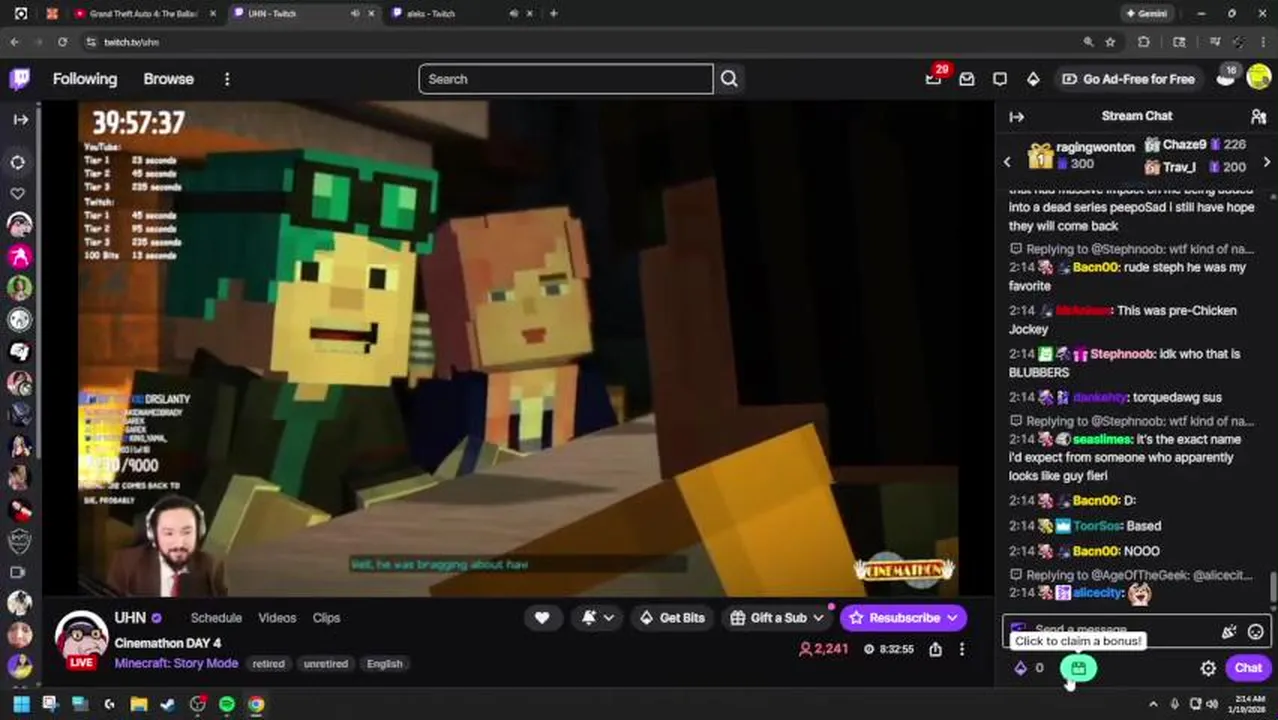1278x720 pixels.
Task: Click the Get Bits button
Action: [671, 618]
